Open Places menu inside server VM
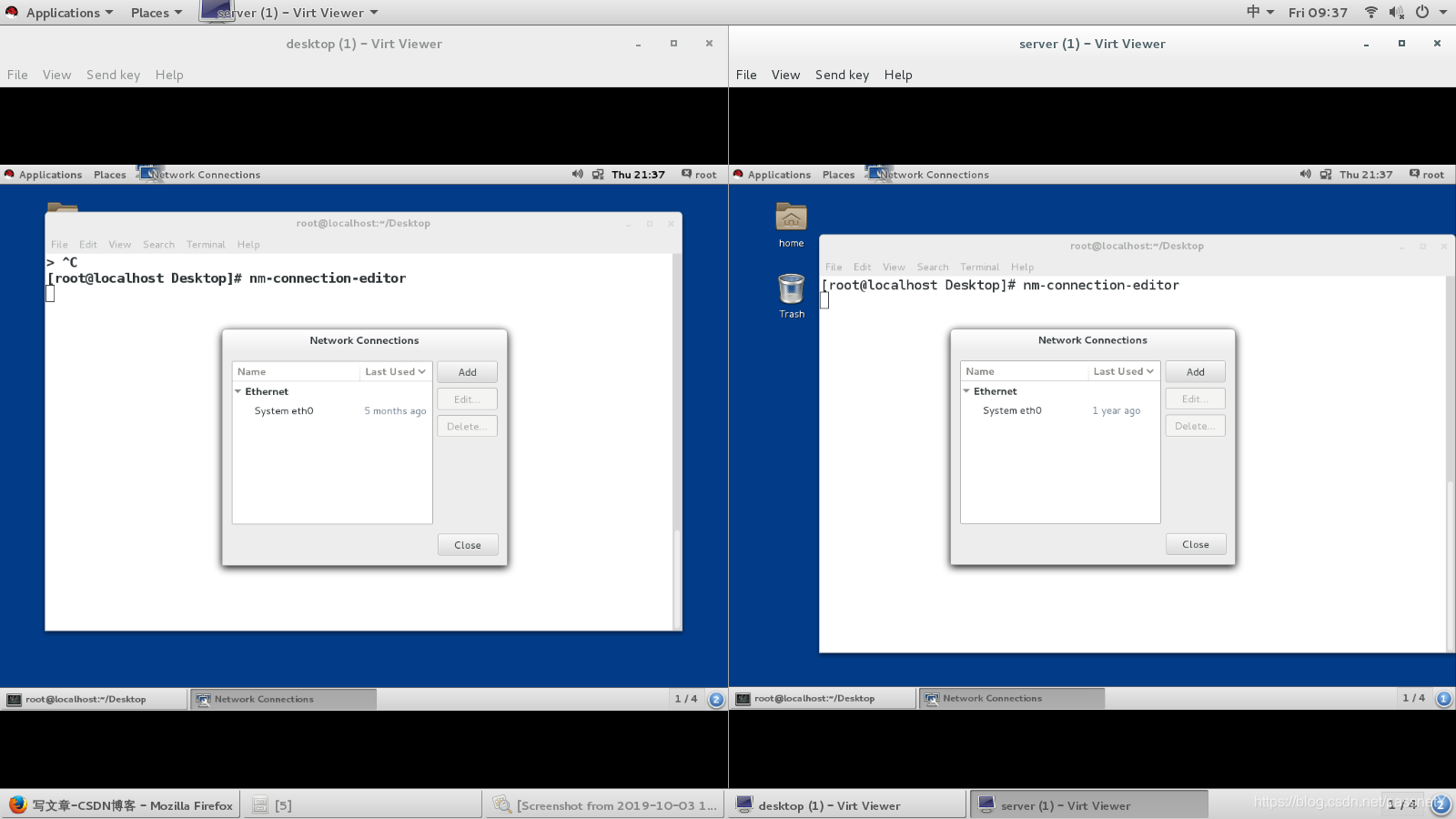 [x=838, y=175]
